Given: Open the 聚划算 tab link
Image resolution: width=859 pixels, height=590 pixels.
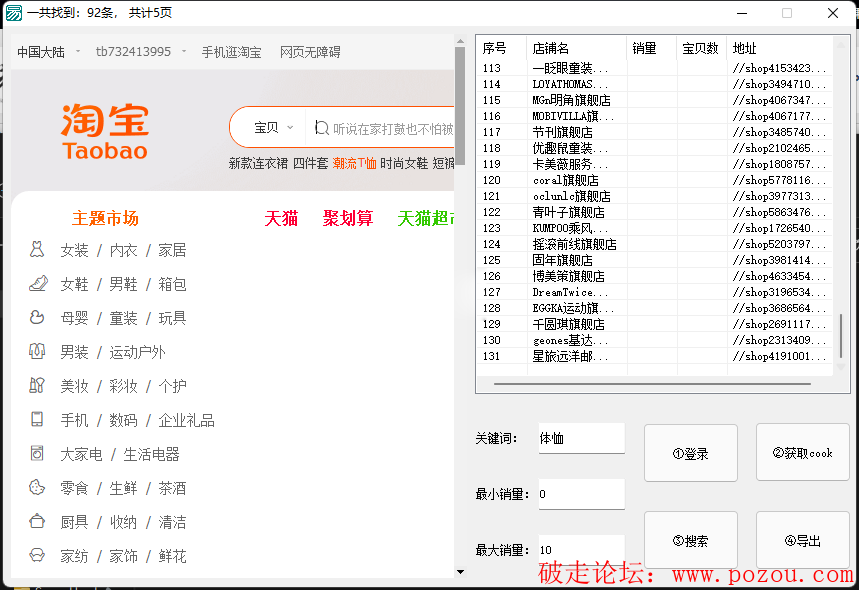Looking at the screenshot, I should pyautogui.click(x=348, y=219).
